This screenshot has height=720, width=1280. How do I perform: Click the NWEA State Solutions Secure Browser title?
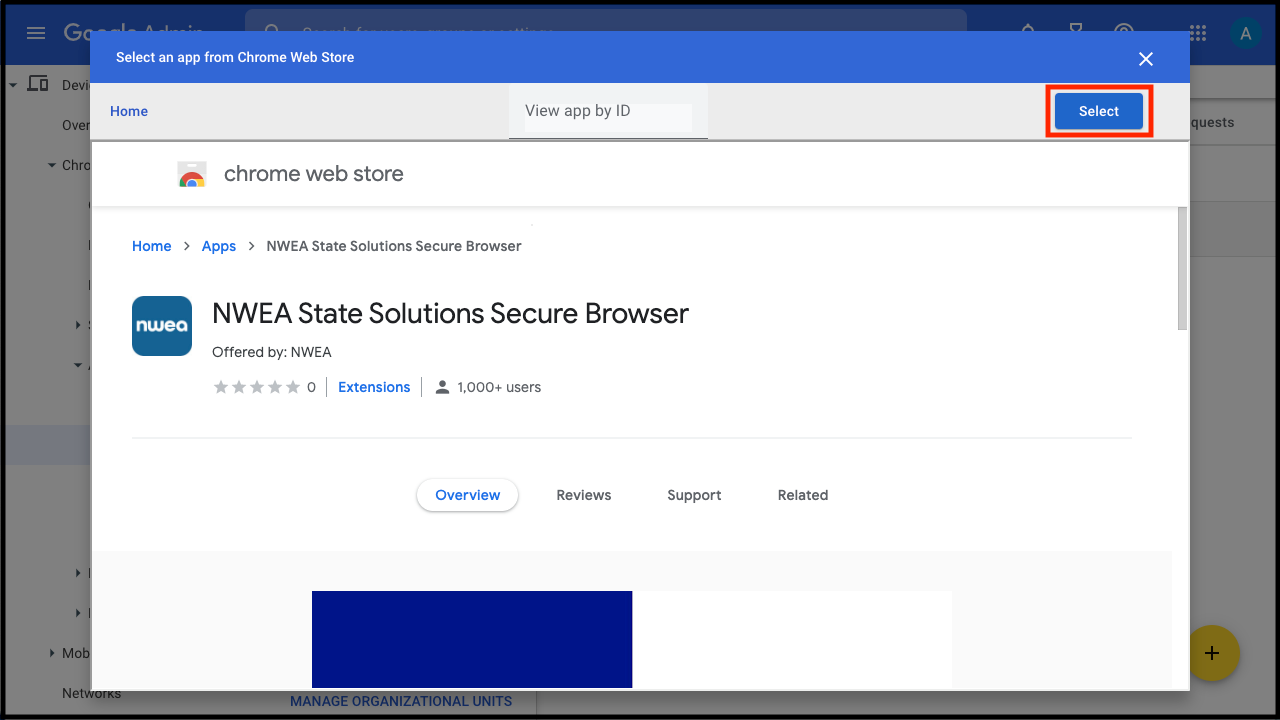click(x=450, y=314)
